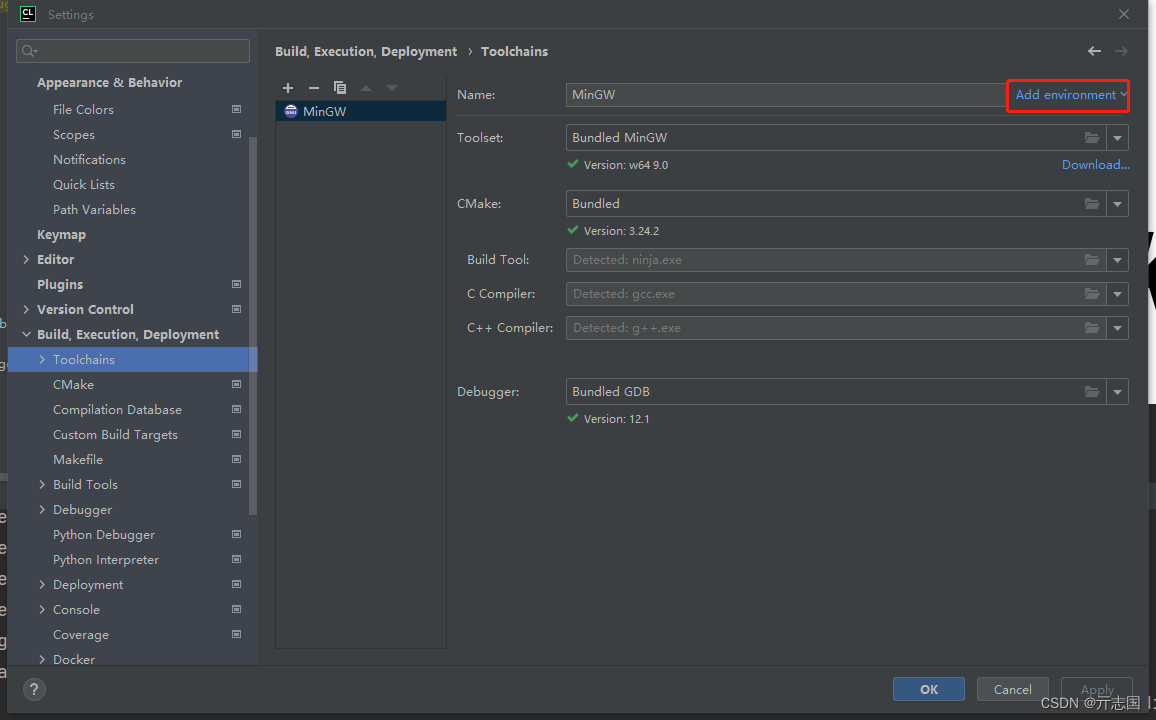Viewport: 1156px width, 720px height.
Task: Click the settings search field
Action: (x=133, y=51)
